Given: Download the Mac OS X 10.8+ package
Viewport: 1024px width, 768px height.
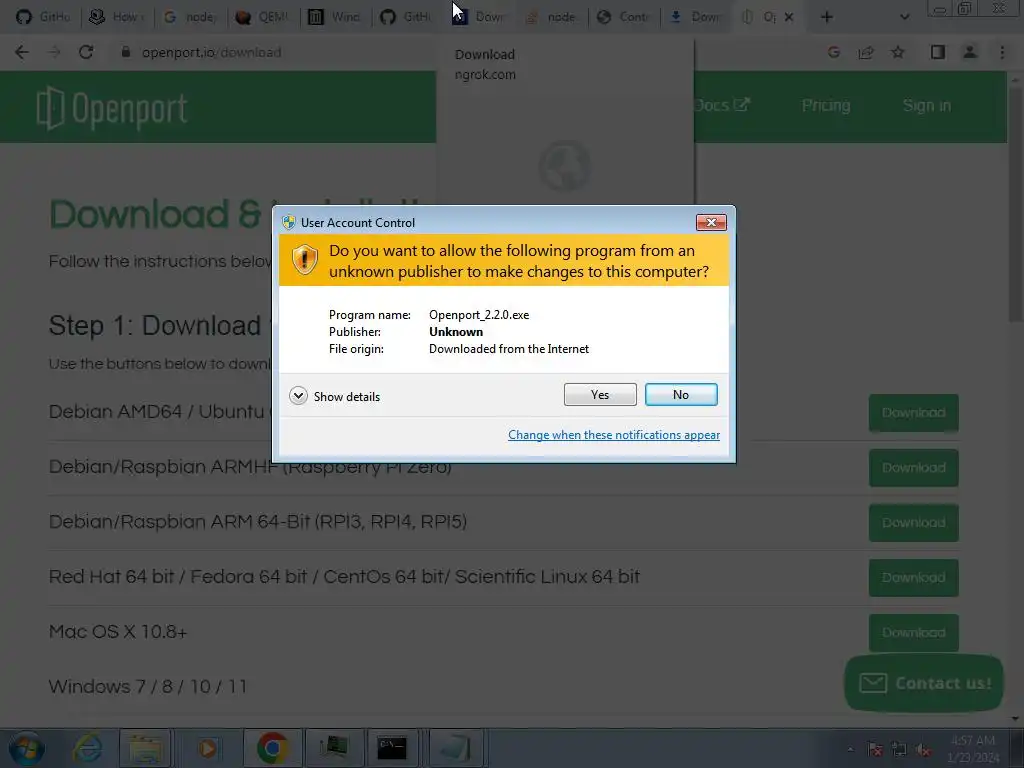Looking at the screenshot, I should coord(913,632).
